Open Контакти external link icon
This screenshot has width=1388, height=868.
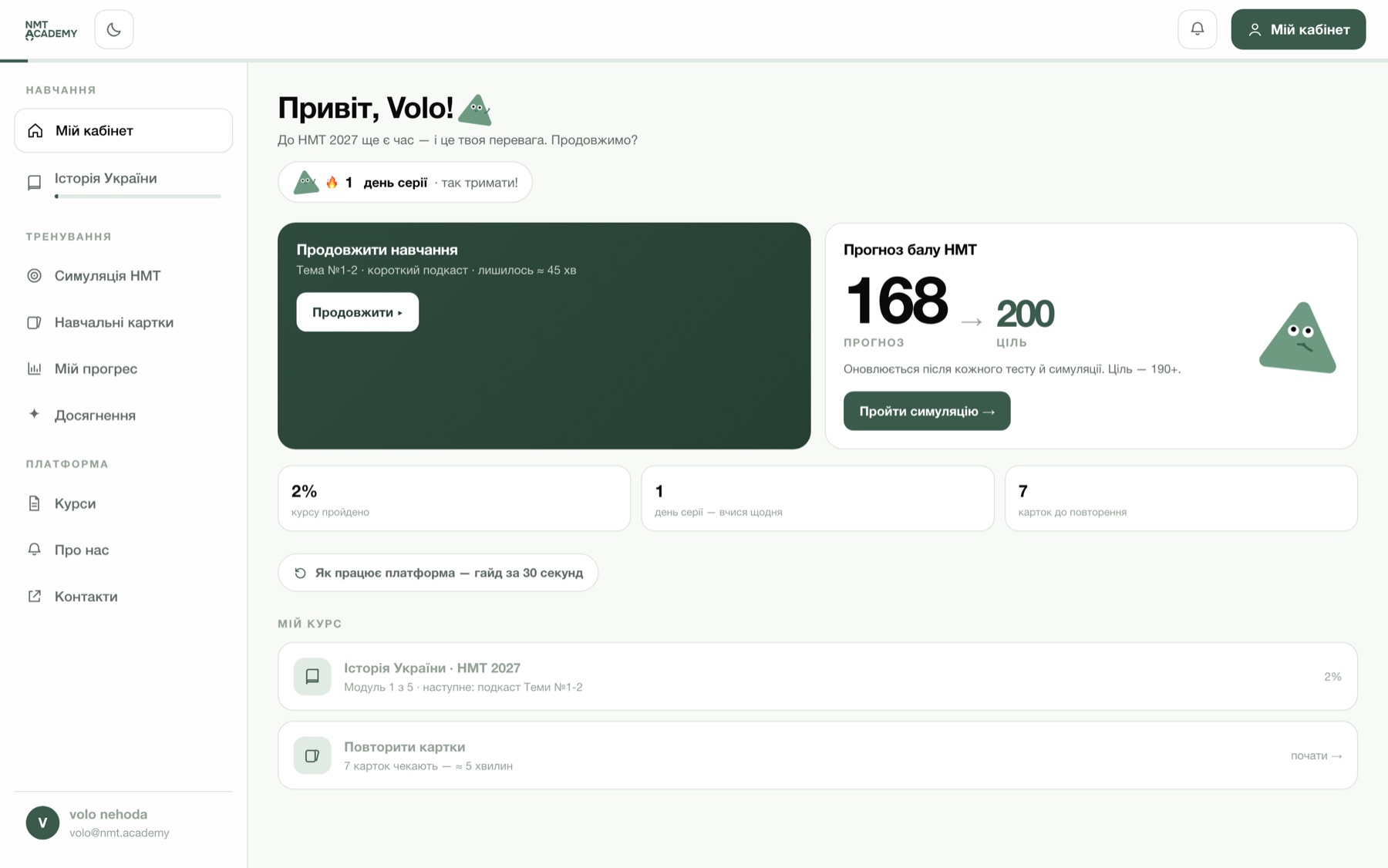34,596
